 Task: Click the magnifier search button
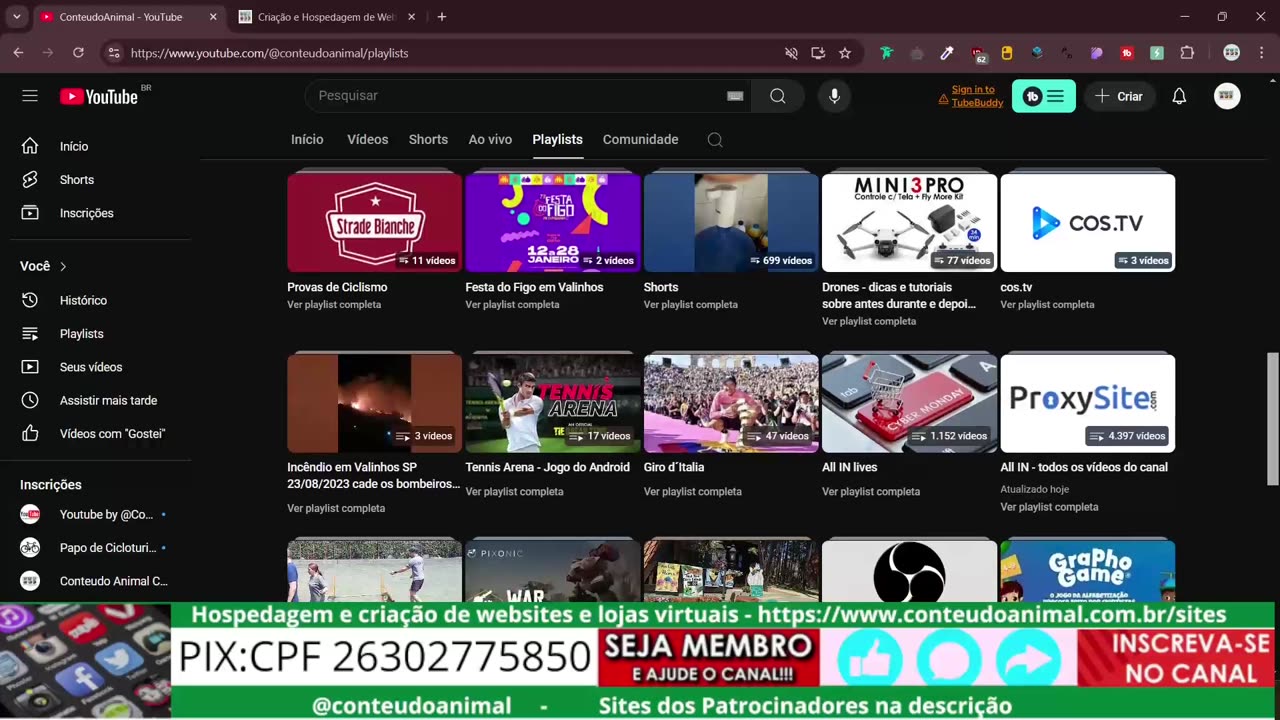coord(778,96)
